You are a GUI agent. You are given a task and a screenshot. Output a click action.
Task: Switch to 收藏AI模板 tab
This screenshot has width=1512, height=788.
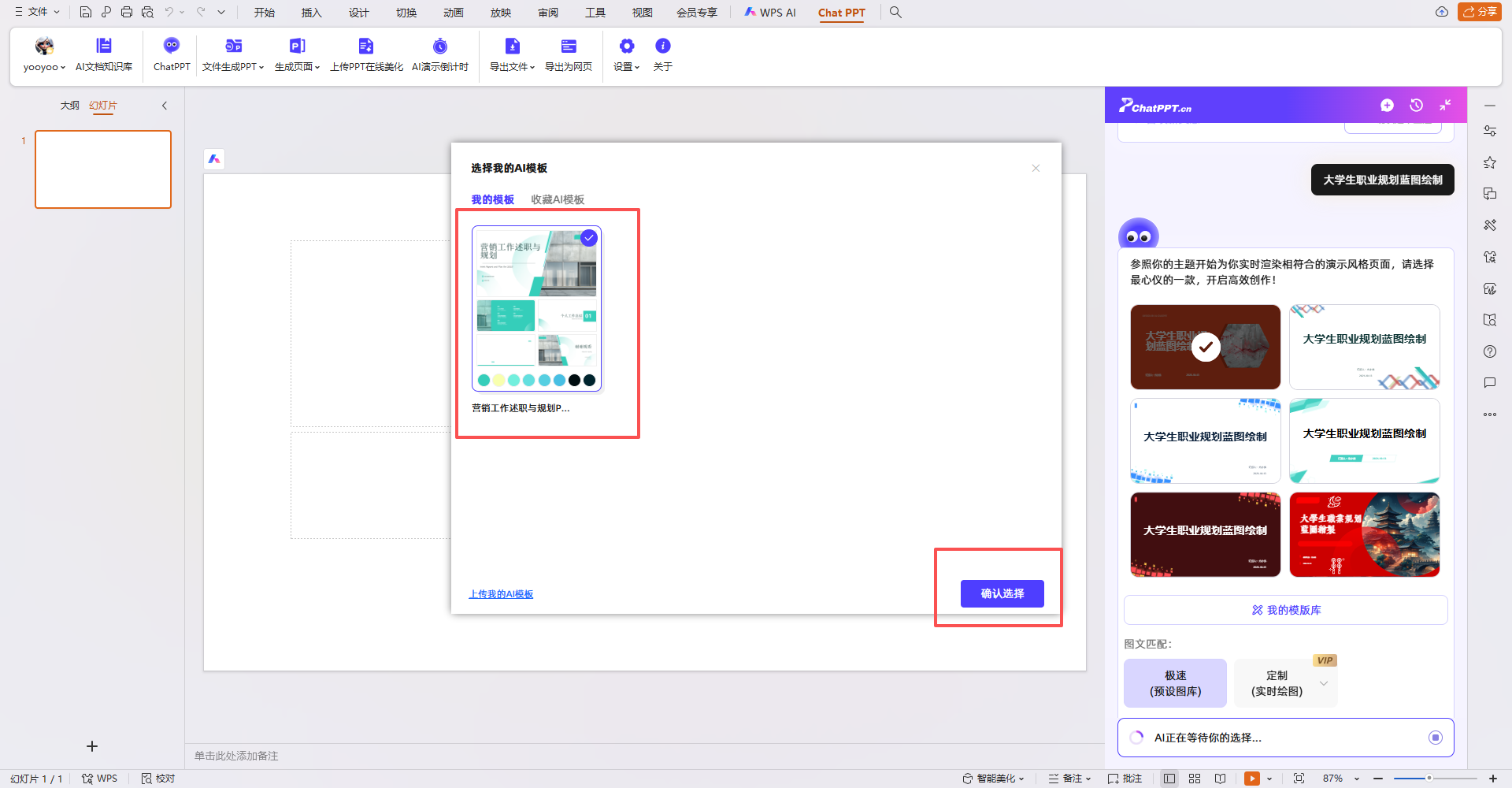pyautogui.click(x=558, y=199)
